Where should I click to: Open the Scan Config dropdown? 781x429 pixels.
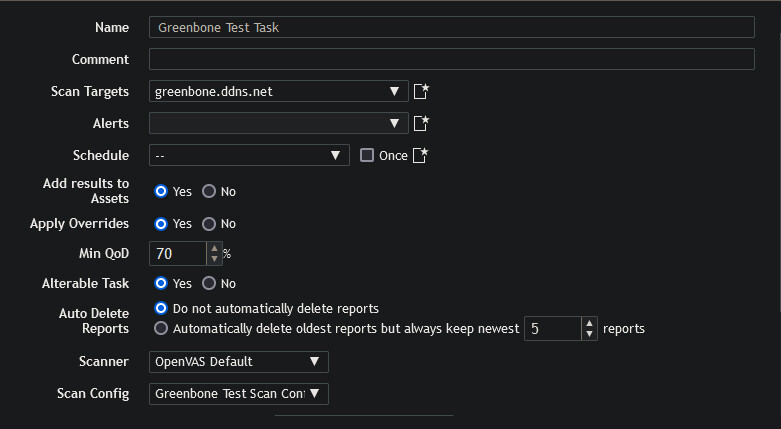coord(239,394)
